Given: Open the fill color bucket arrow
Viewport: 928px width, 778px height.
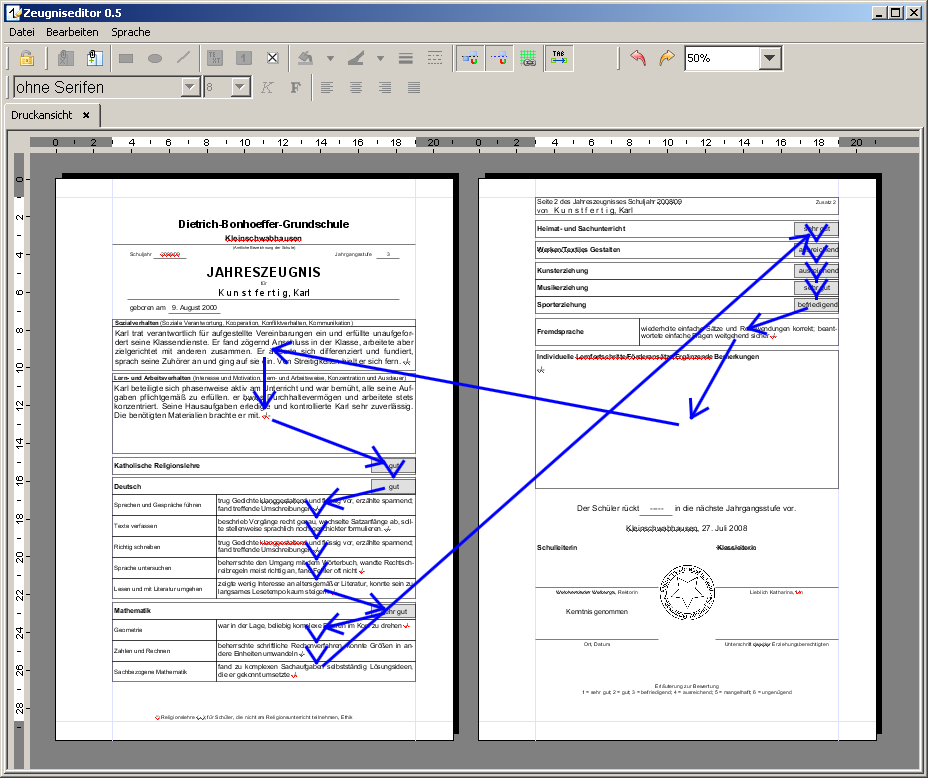Looking at the screenshot, I should (330, 58).
